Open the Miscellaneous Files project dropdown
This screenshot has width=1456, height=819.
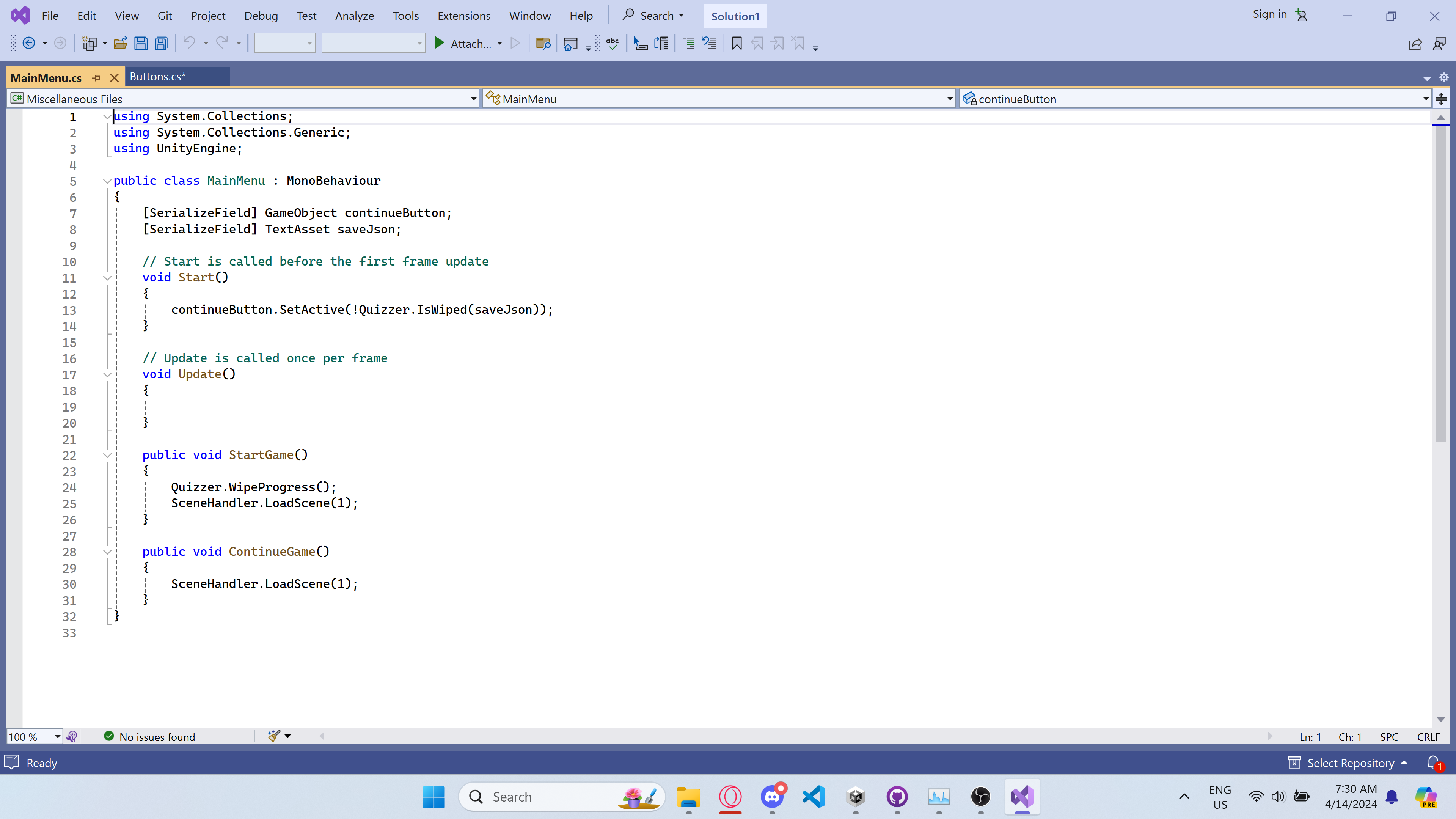pyautogui.click(x=473, y=99)
